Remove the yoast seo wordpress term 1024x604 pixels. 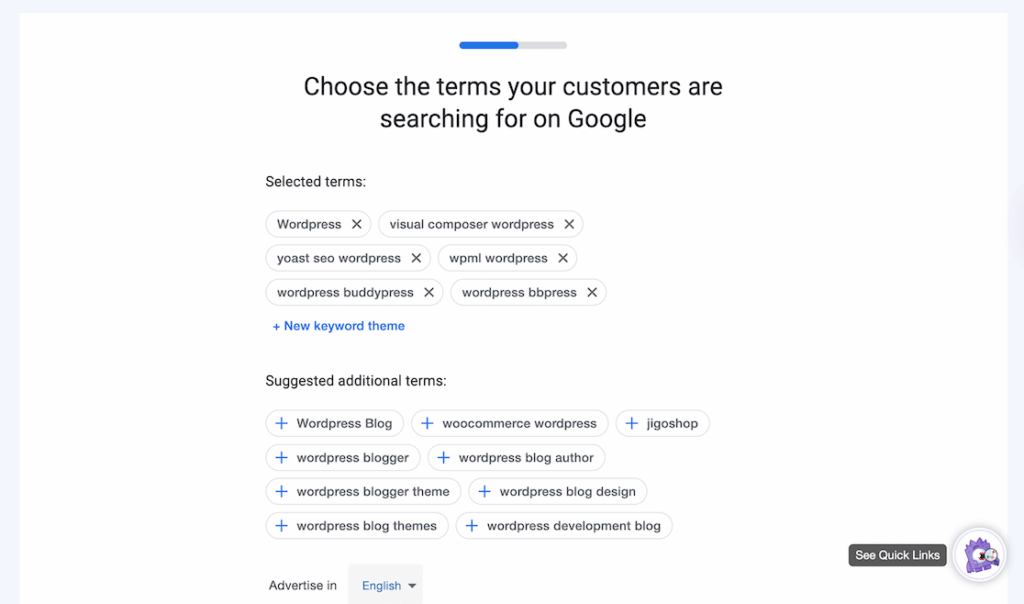point(416,258)
